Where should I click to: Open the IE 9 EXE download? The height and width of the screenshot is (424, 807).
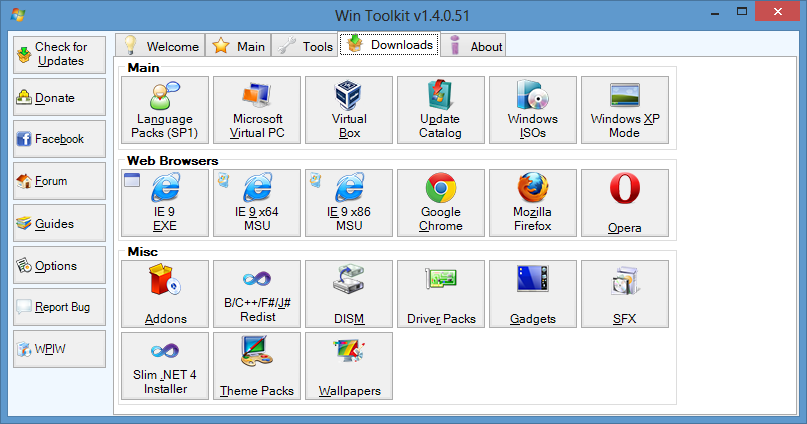click(164, 204)
